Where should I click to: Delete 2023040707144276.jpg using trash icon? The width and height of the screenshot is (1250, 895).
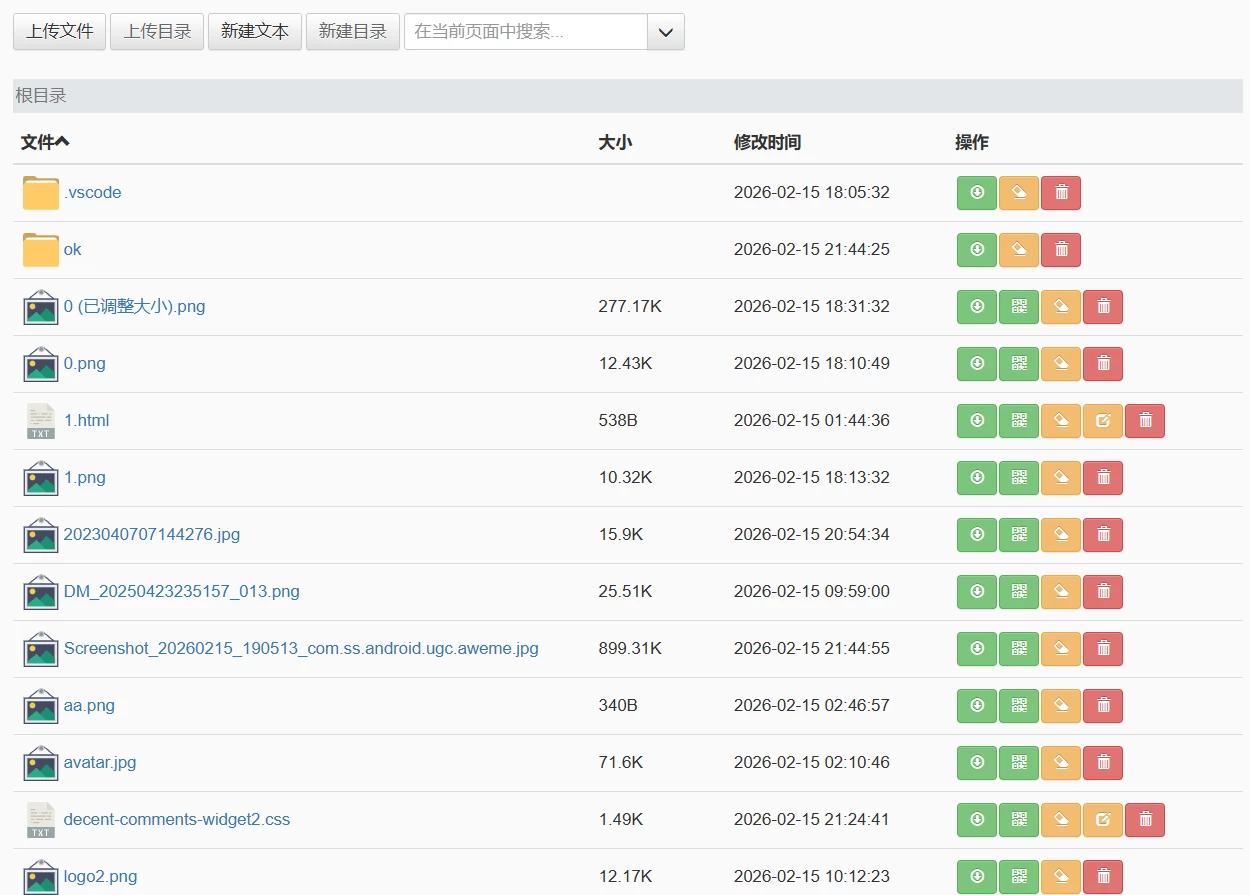tap(1103, 535)
